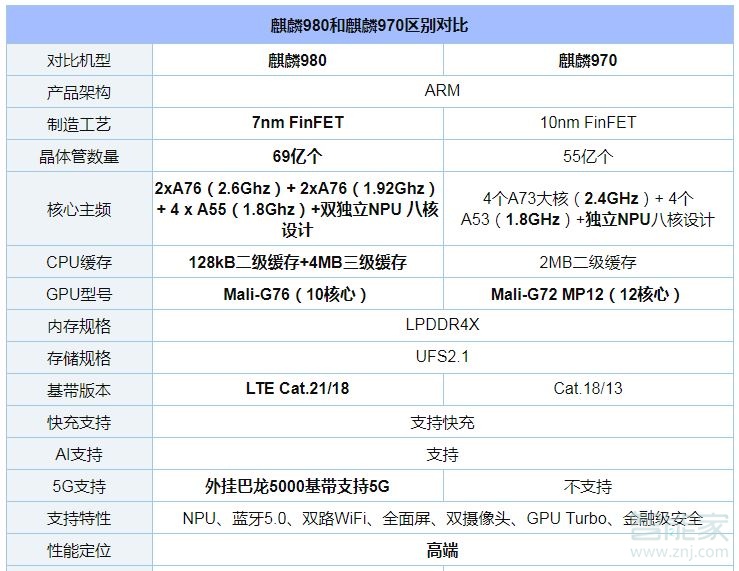The height and width of the screenshot is (571, 739).
Task: Select the 对比机型 row label
Action: click(79, 60)
